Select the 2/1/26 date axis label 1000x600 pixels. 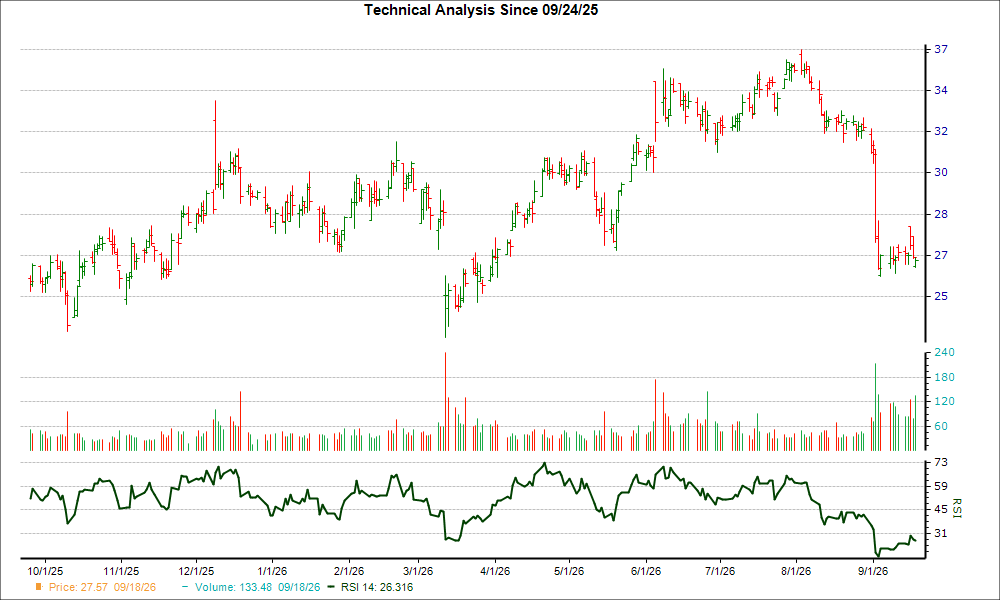(349, 571)
